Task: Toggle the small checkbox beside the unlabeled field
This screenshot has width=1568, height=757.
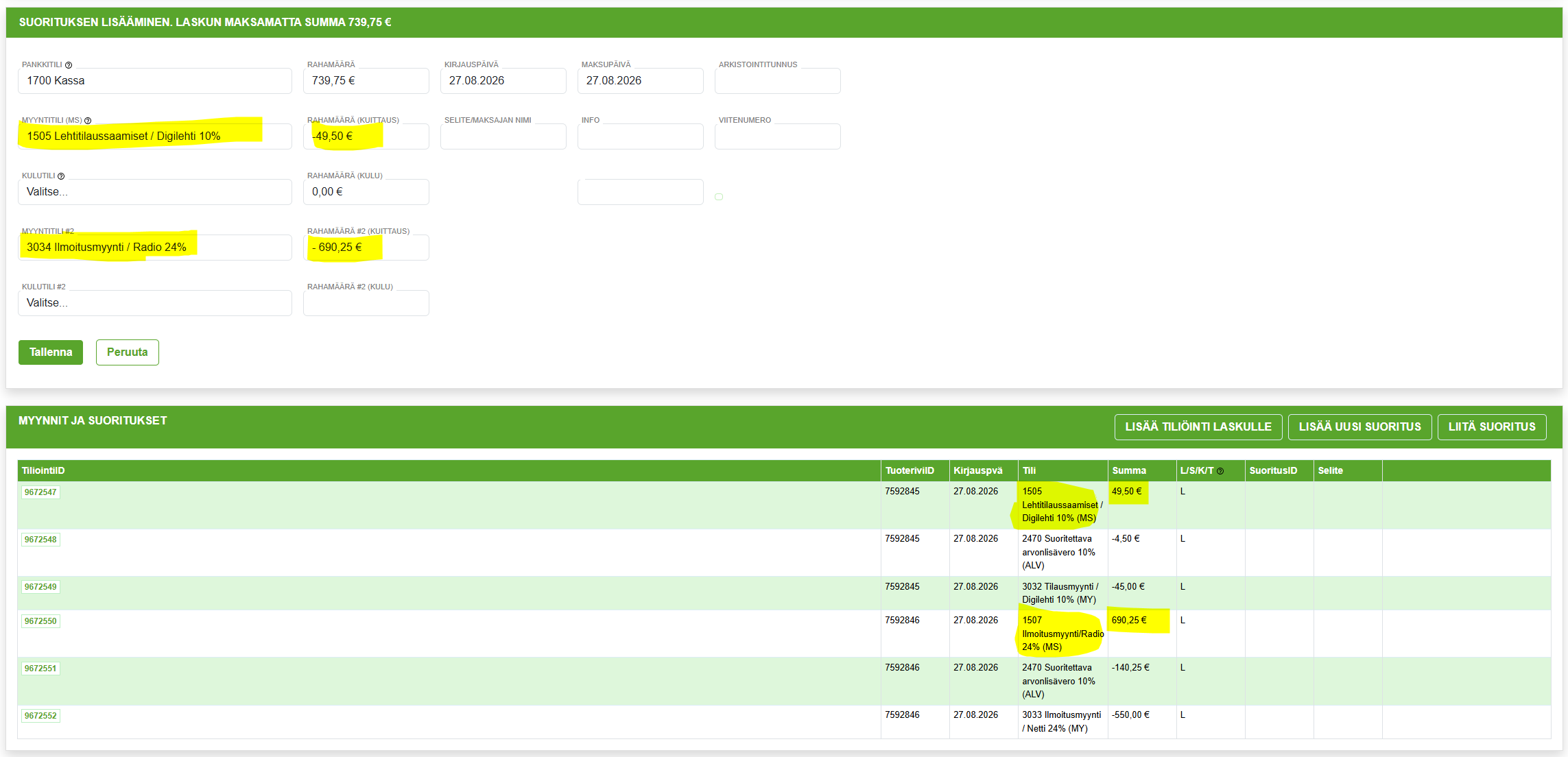Action: coord(719,197)
